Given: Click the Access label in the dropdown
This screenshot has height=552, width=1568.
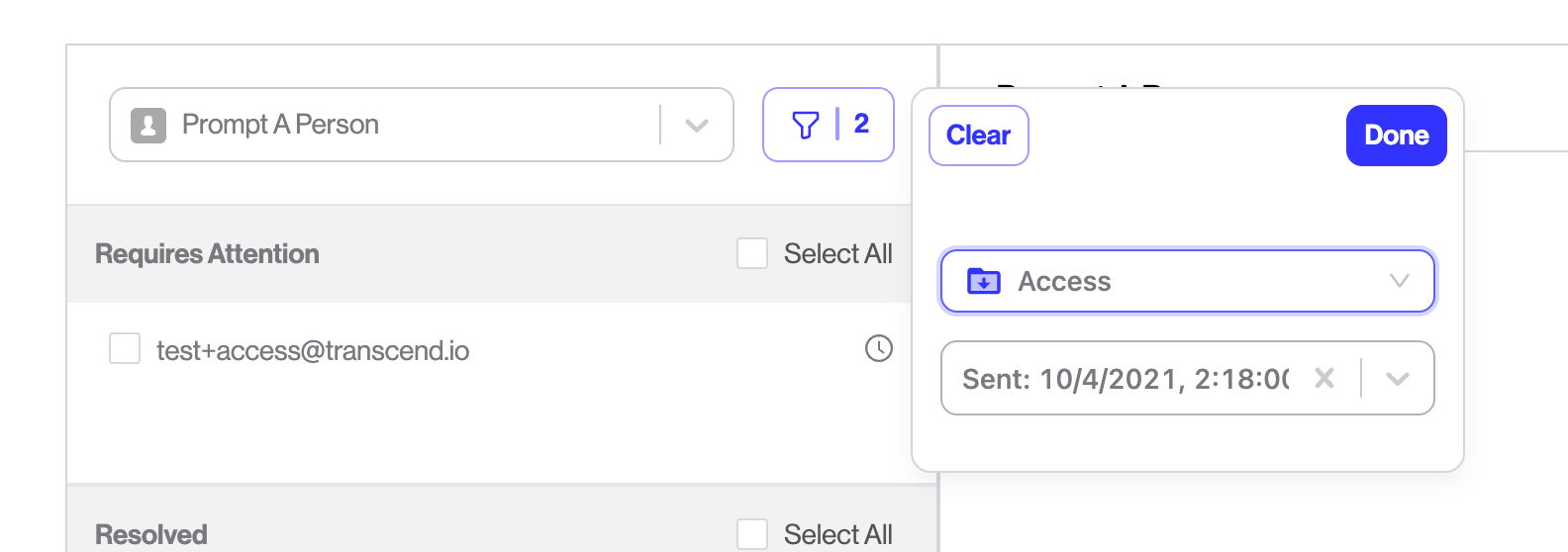Looking at the screenshot, I should (1064, 282).
